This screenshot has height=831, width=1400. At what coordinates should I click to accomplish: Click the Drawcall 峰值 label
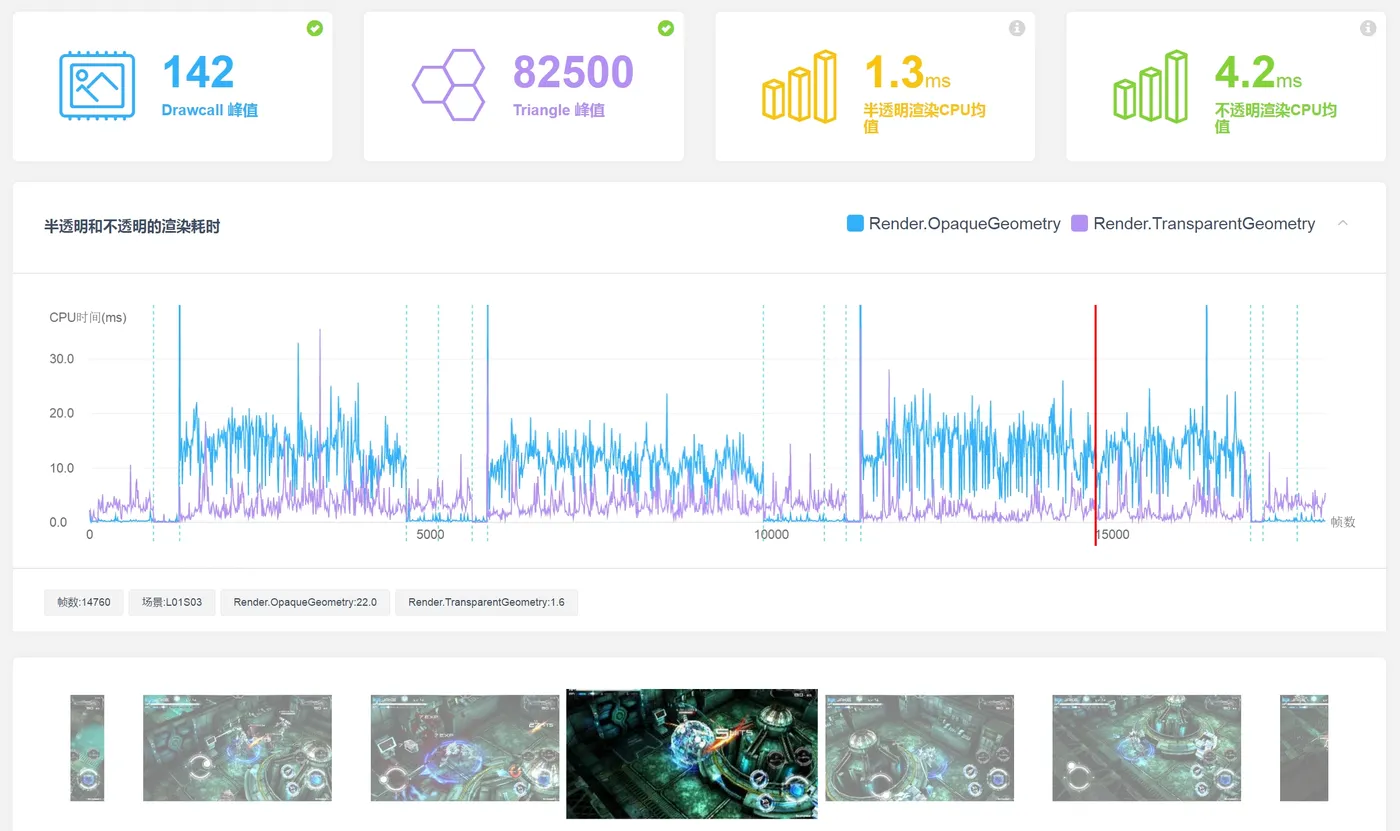click(210, 110)
